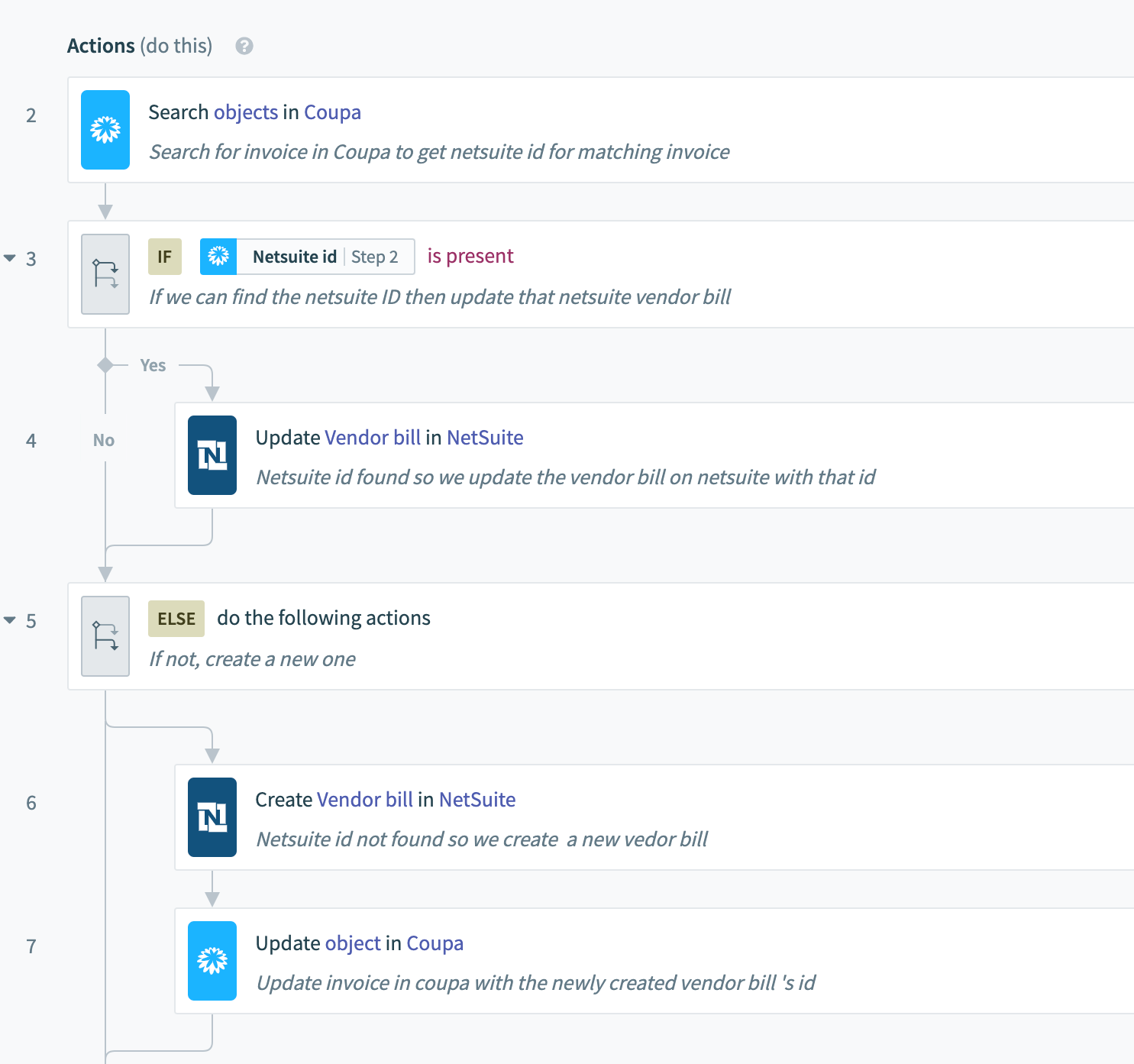
Task: Click step number 6
Action: (31, 803)
